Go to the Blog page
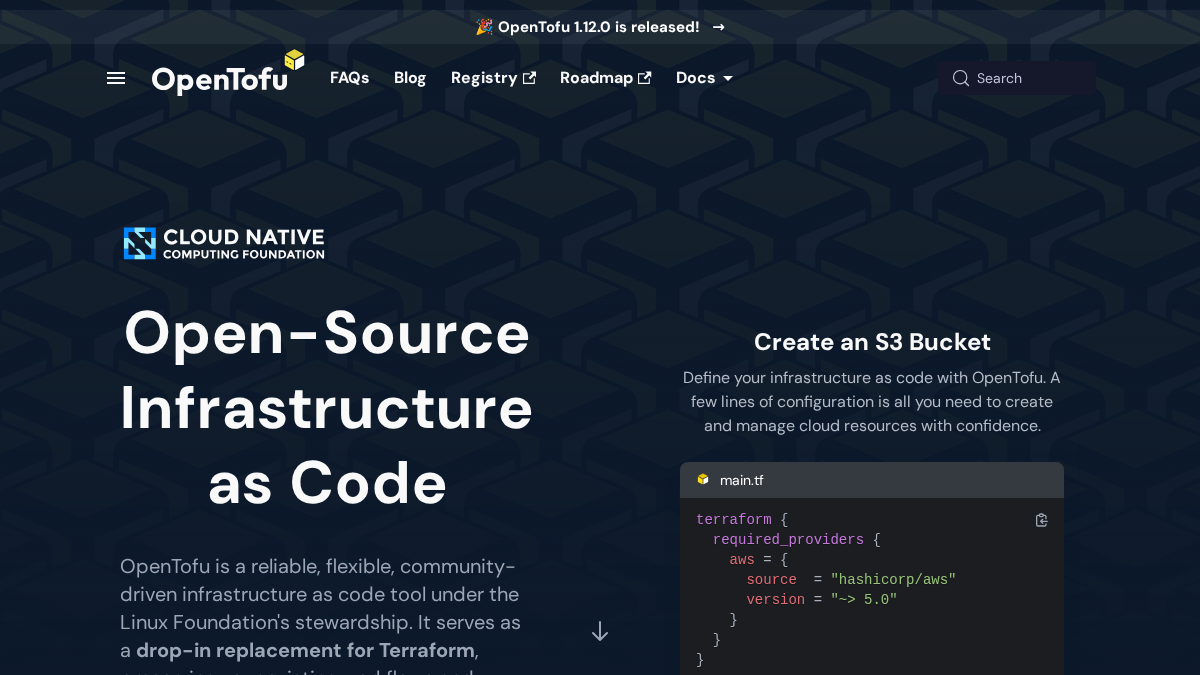Screen dimensions: 1200x675 (x=410, y=78)
